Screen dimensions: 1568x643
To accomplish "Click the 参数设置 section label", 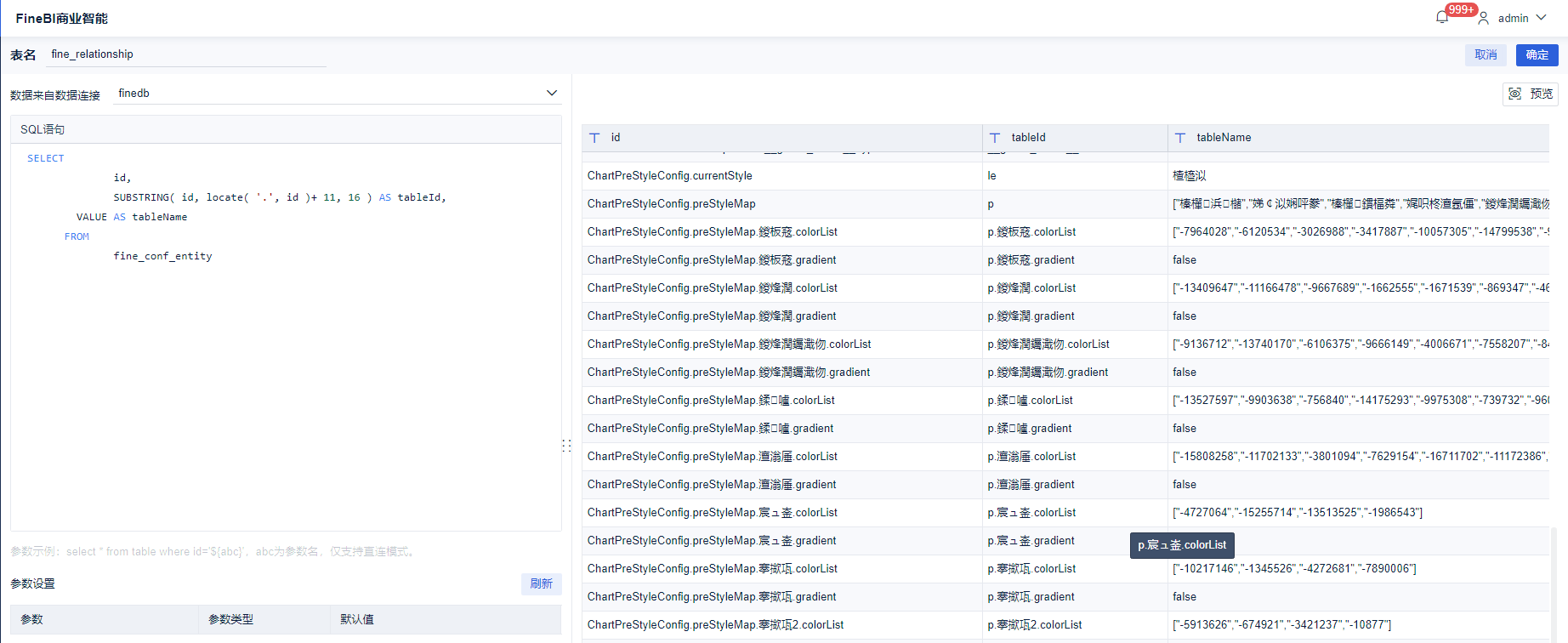I will click(32, 583).
